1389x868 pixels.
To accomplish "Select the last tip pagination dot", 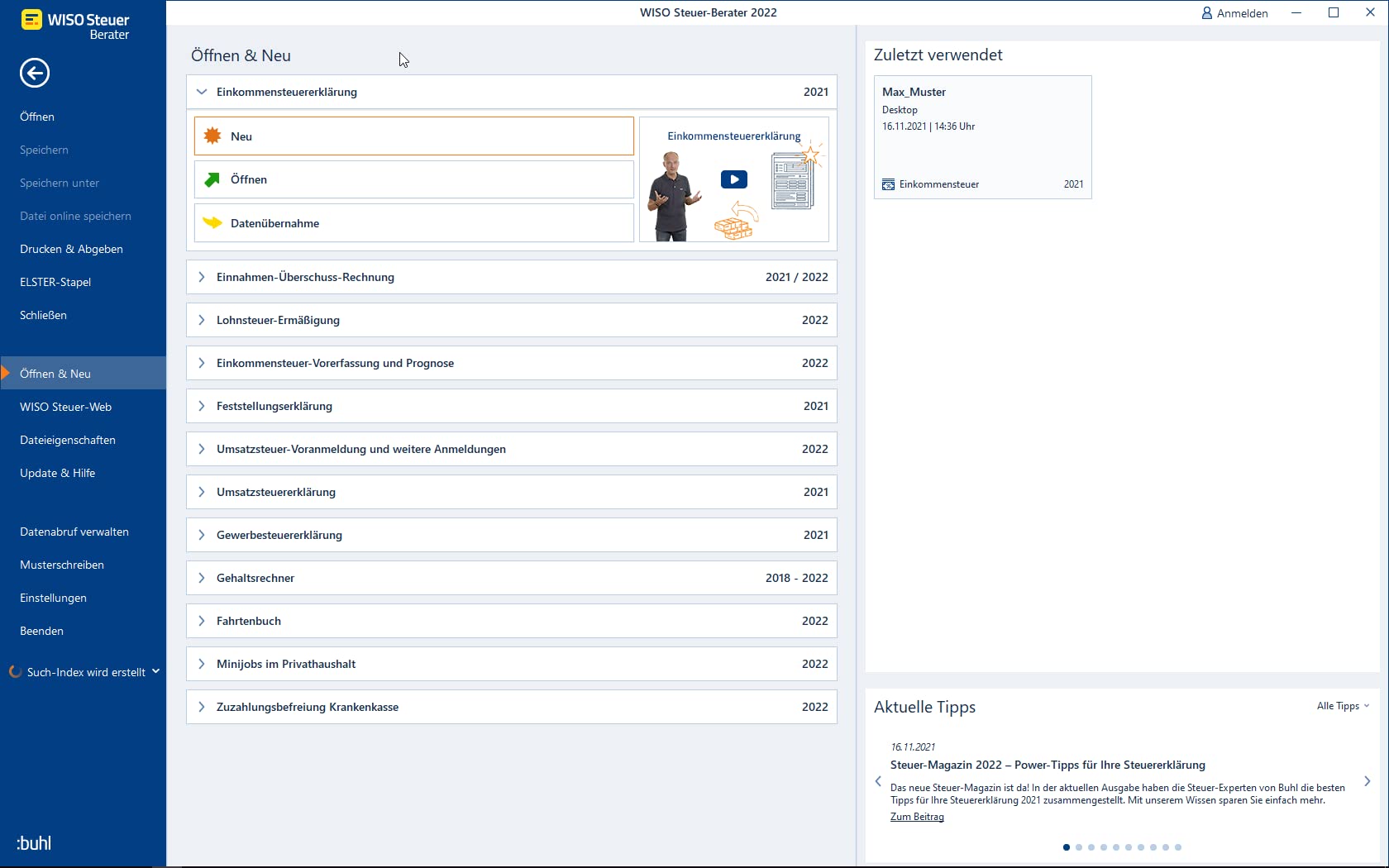I will click(x=1178, y=847).
